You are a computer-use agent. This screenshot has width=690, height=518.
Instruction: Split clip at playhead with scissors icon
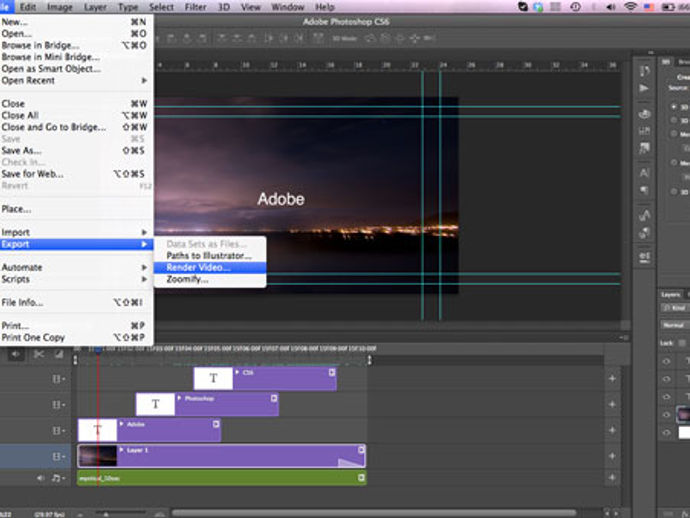(39, 354)
